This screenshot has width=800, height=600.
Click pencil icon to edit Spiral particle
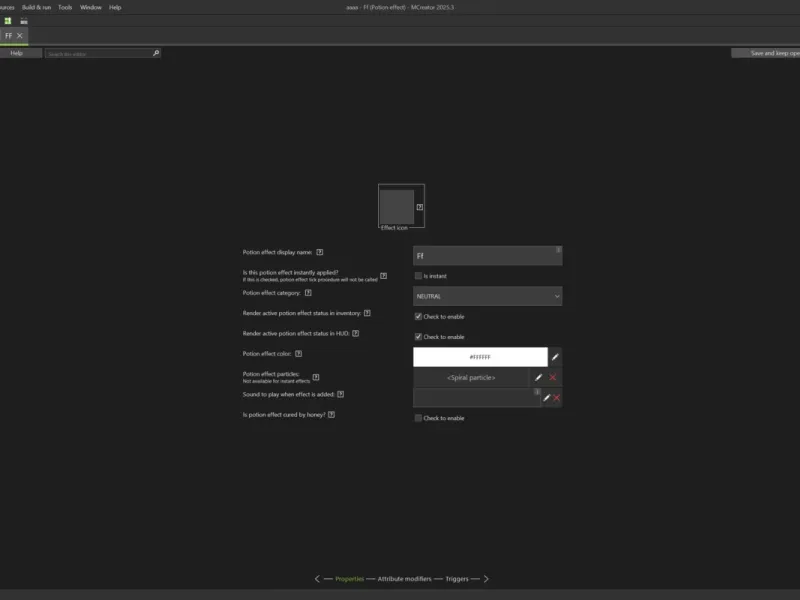click(x=538, y=378)
